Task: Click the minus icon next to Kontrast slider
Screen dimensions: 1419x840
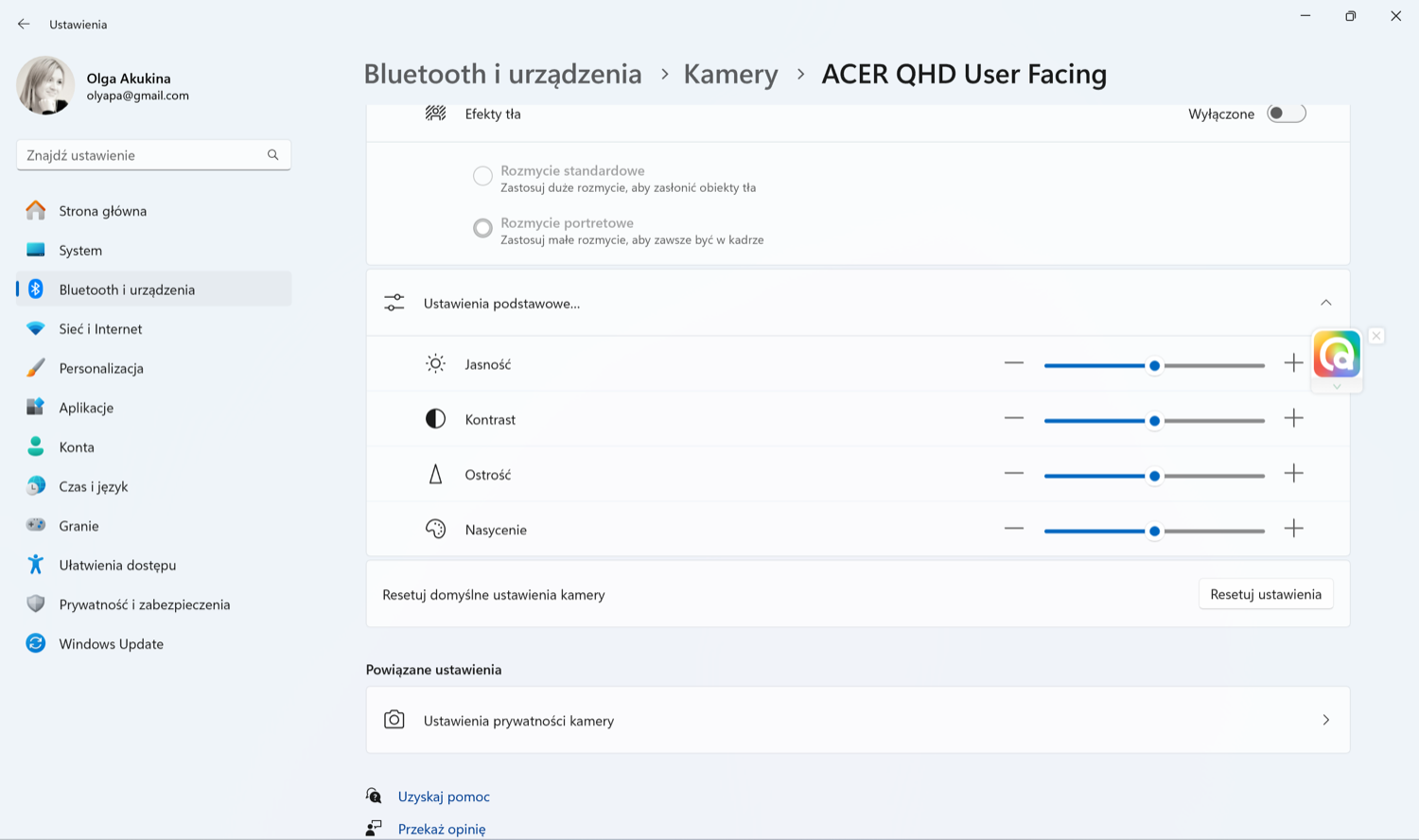Action: tap(1014, 418)
